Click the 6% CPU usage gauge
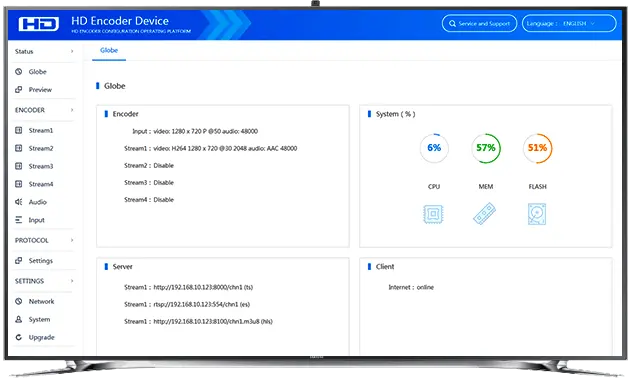 click(434, 148)
